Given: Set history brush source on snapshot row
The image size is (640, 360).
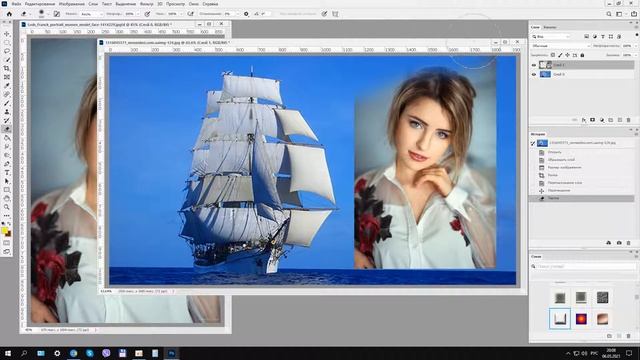Looking at the screenshot, I should pyautogui.click(x=533, y=143).
